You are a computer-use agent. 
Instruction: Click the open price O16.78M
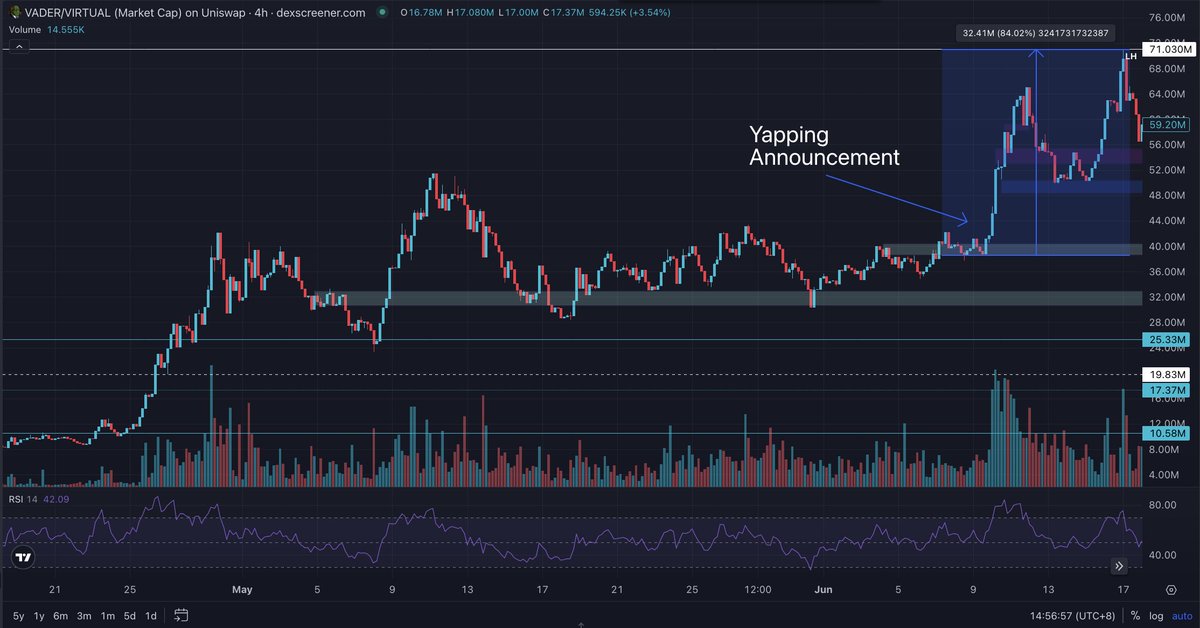[x=421, y=13]
